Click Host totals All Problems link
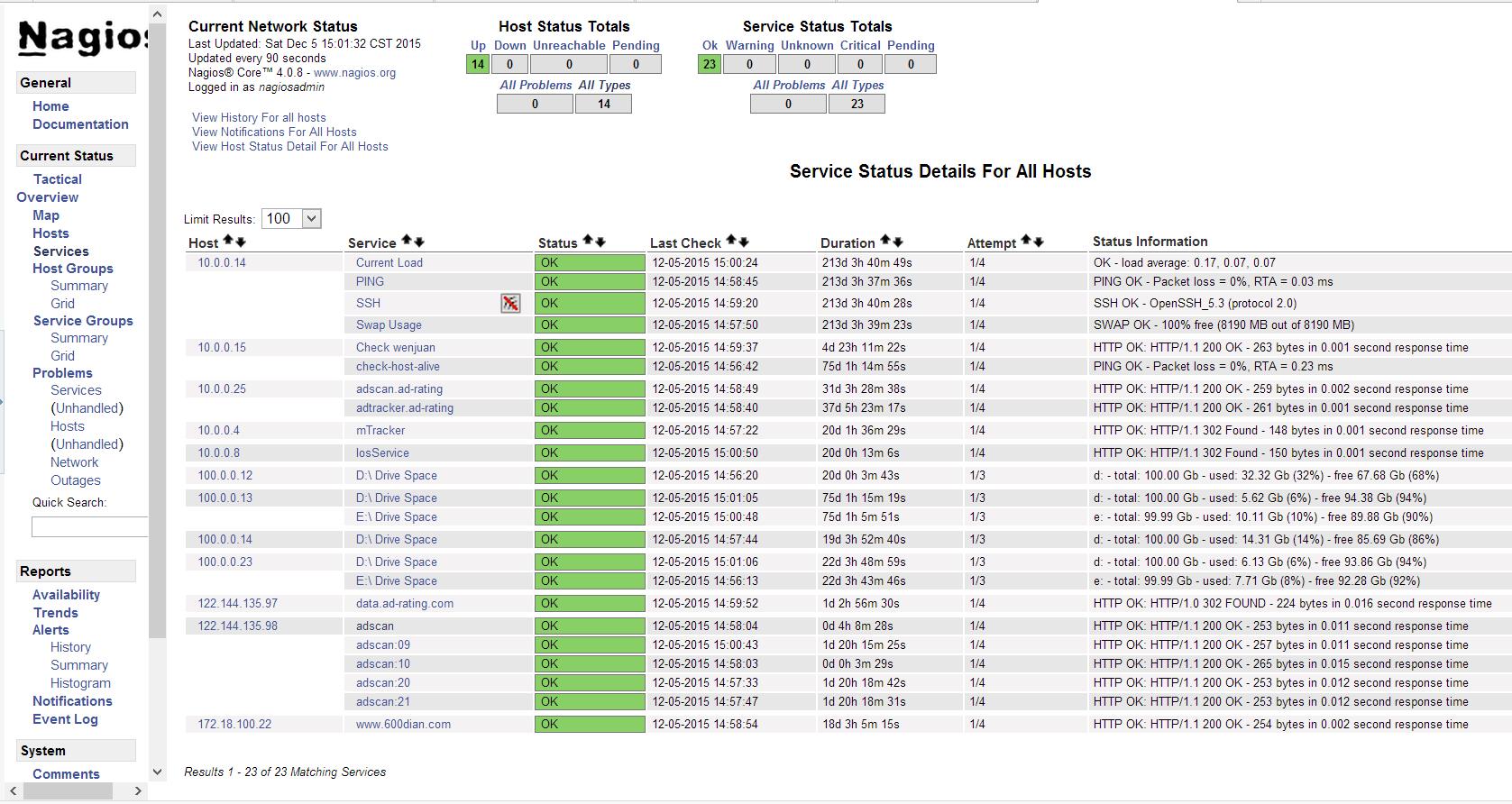 click(536, 86)
